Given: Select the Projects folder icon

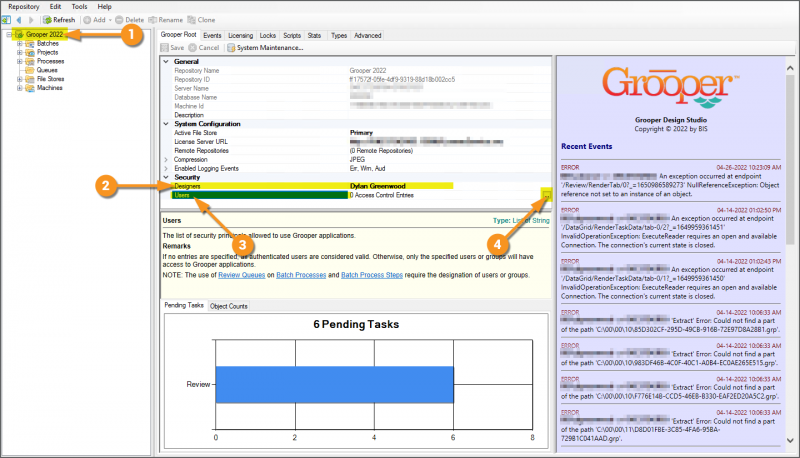Looking at the screenshot, I should (30, 53).
